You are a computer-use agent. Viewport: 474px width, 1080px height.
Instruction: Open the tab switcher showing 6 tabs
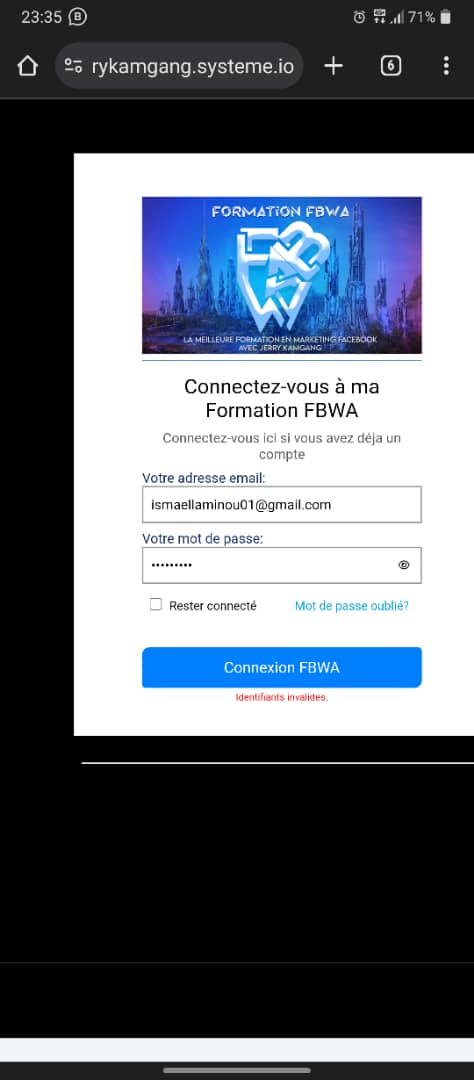pos(391,66)
